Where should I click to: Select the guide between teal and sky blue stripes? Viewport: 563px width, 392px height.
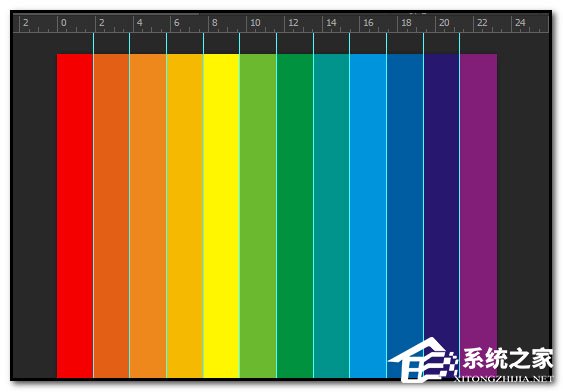pos(349,205)
